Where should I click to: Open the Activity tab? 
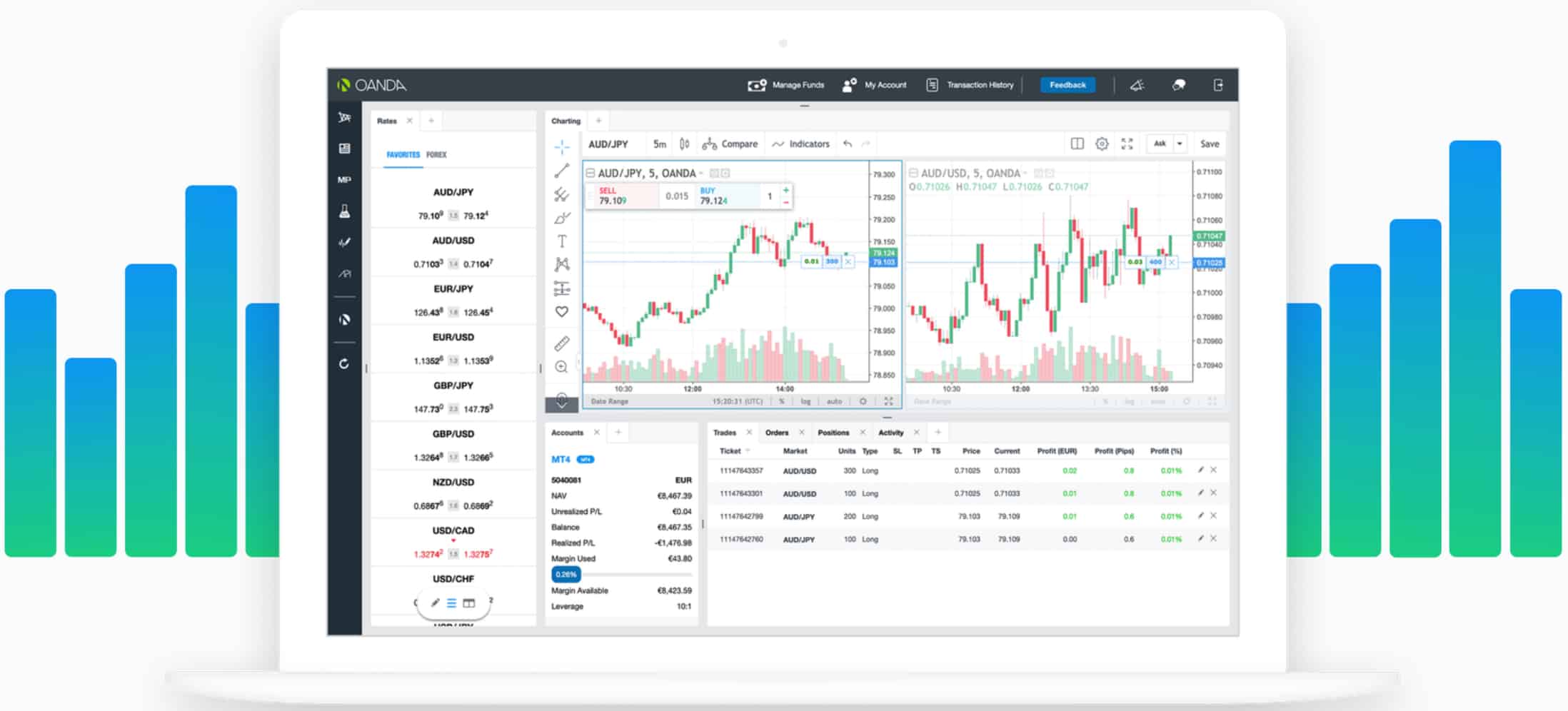click(x=890, y=433)
